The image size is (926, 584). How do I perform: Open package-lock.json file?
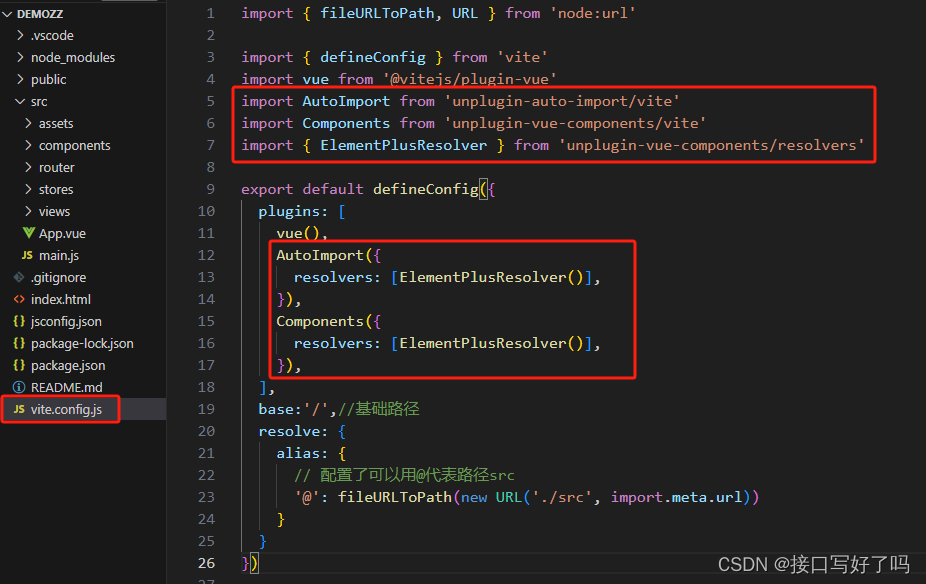tap(82, 344)
